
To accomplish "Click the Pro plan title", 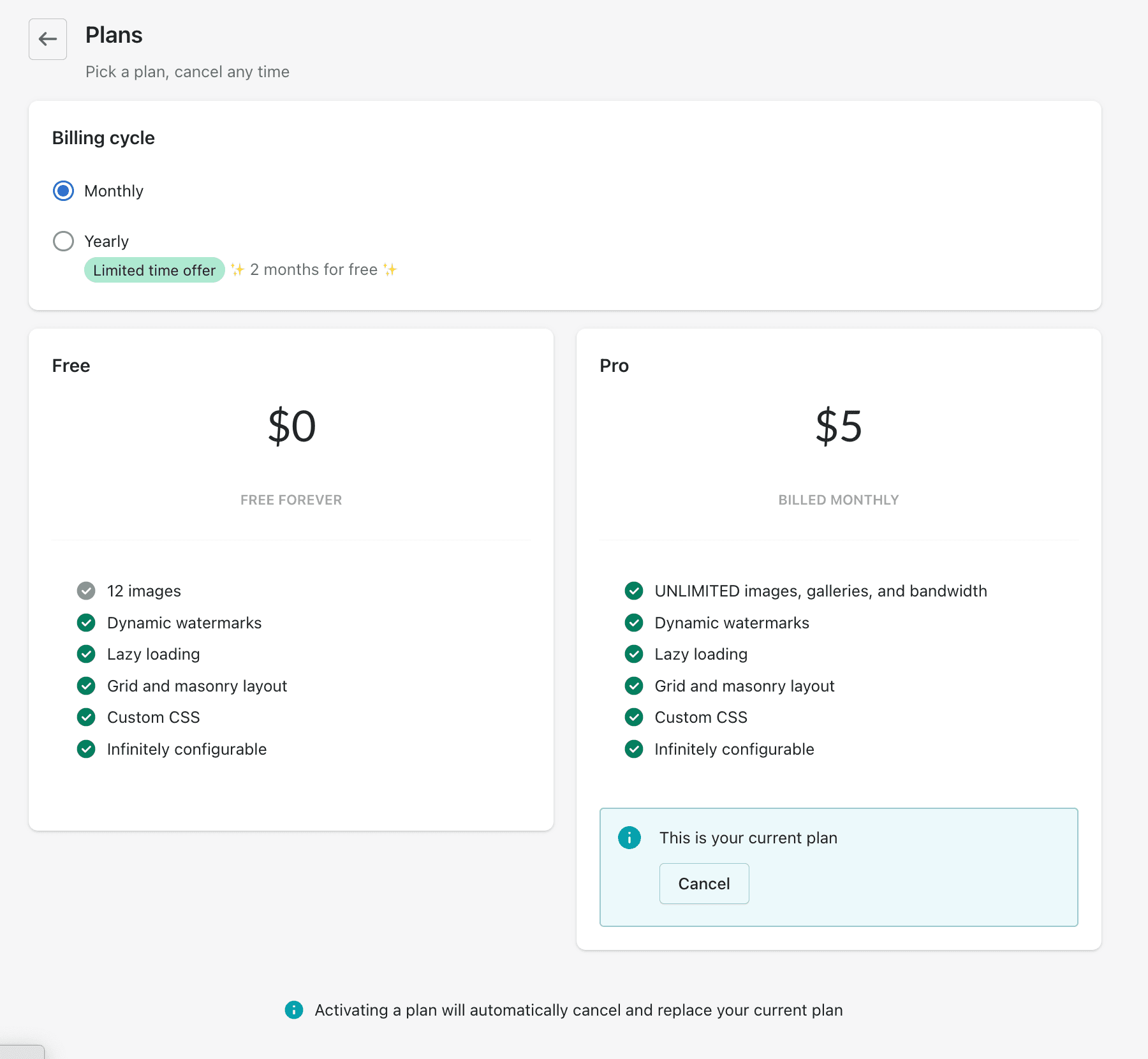I will point(614,366).
